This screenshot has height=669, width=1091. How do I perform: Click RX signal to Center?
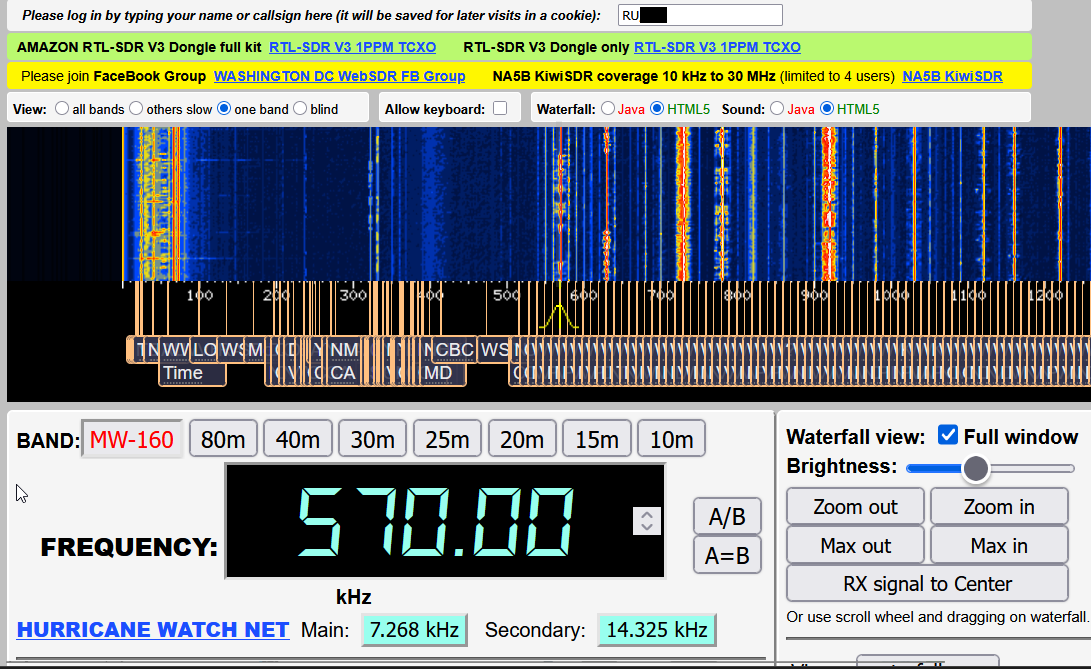click(x=927, y=584)
